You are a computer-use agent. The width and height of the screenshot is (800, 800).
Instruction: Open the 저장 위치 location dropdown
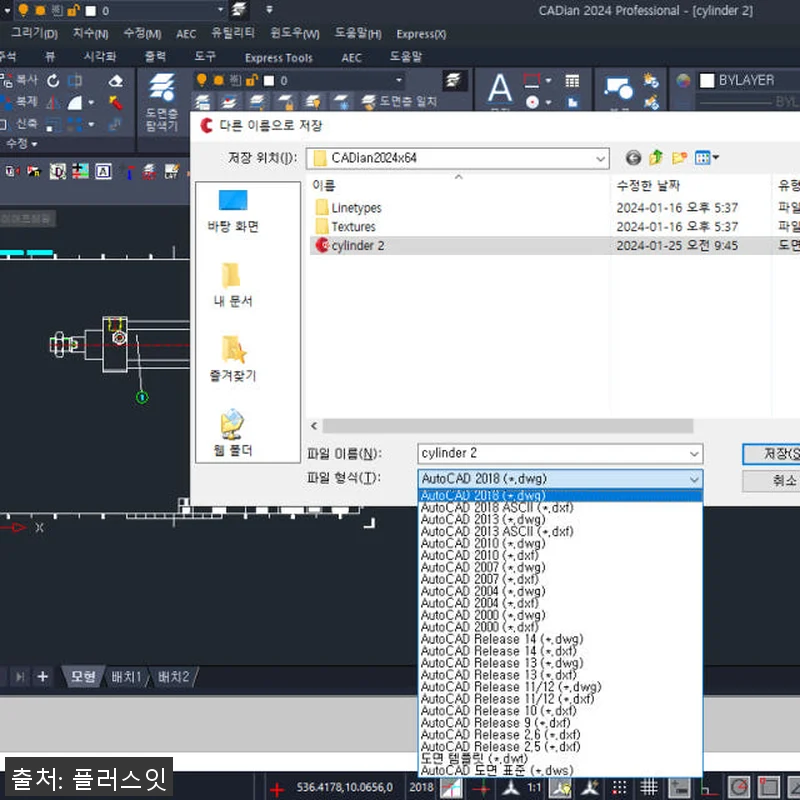[x=600, y=158]
